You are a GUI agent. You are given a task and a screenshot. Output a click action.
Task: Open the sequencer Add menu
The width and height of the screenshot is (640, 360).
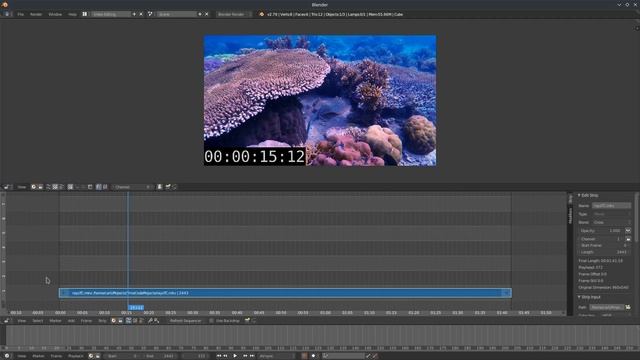(71, 321)
